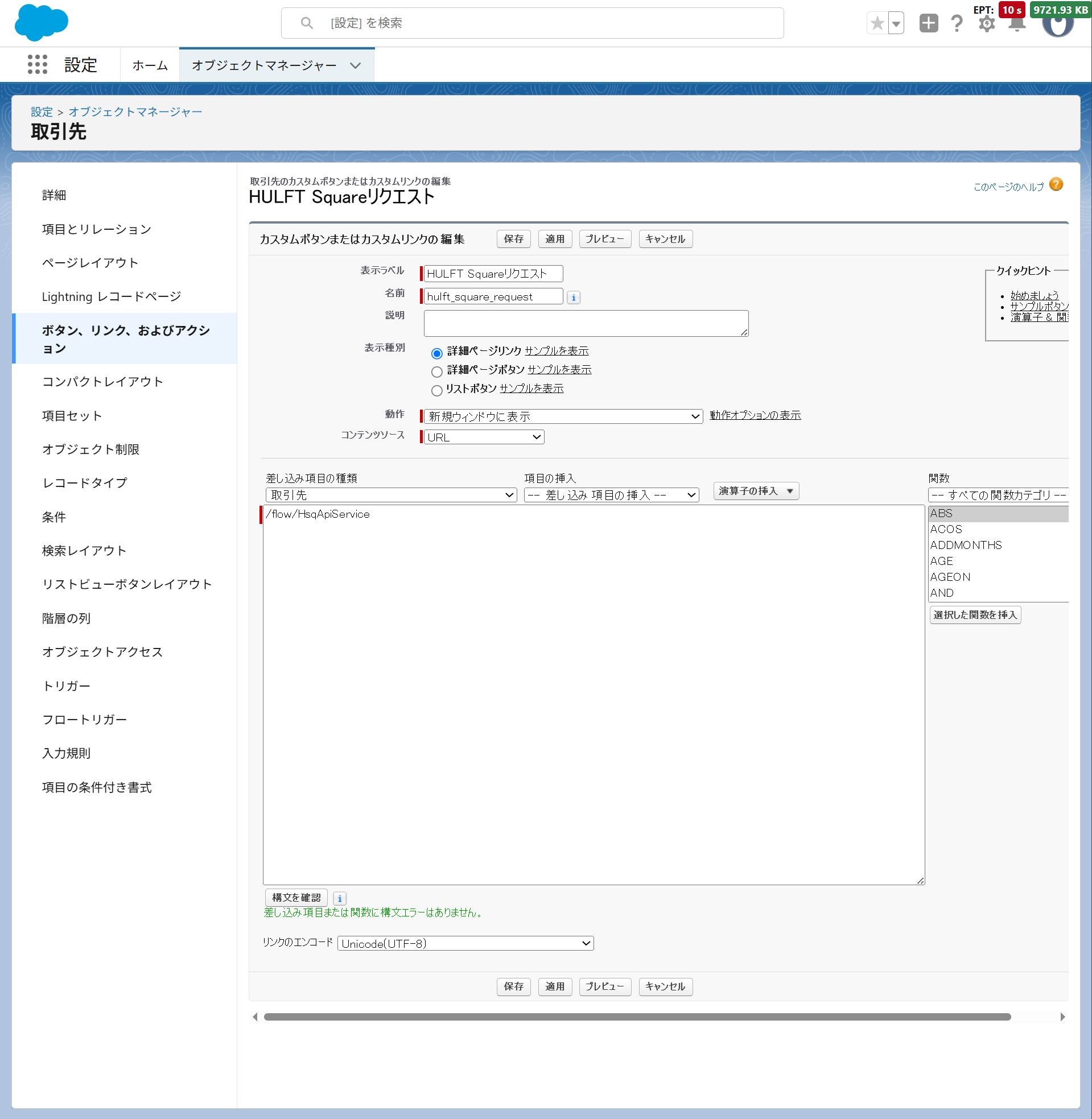Open the 差し込み項目の種類 dropdown
1092x1119 pixels.
tap(391, 495)
